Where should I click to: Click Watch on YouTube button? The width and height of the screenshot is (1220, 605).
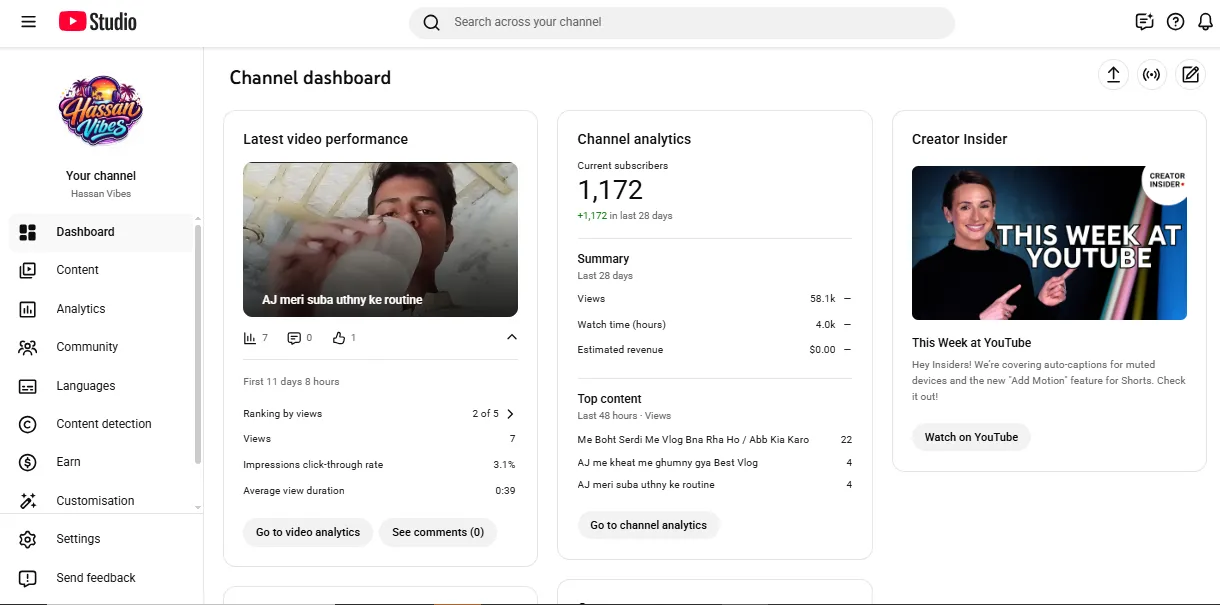click(x=971, y=437)
